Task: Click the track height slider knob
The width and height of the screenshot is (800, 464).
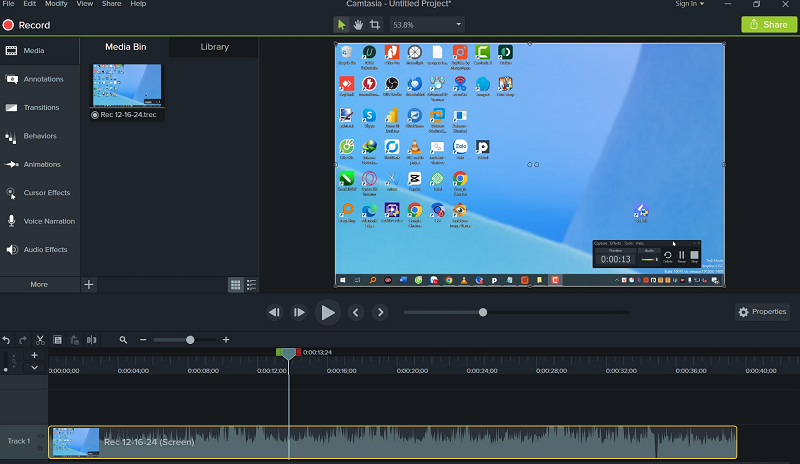Action: coord(6,370)
